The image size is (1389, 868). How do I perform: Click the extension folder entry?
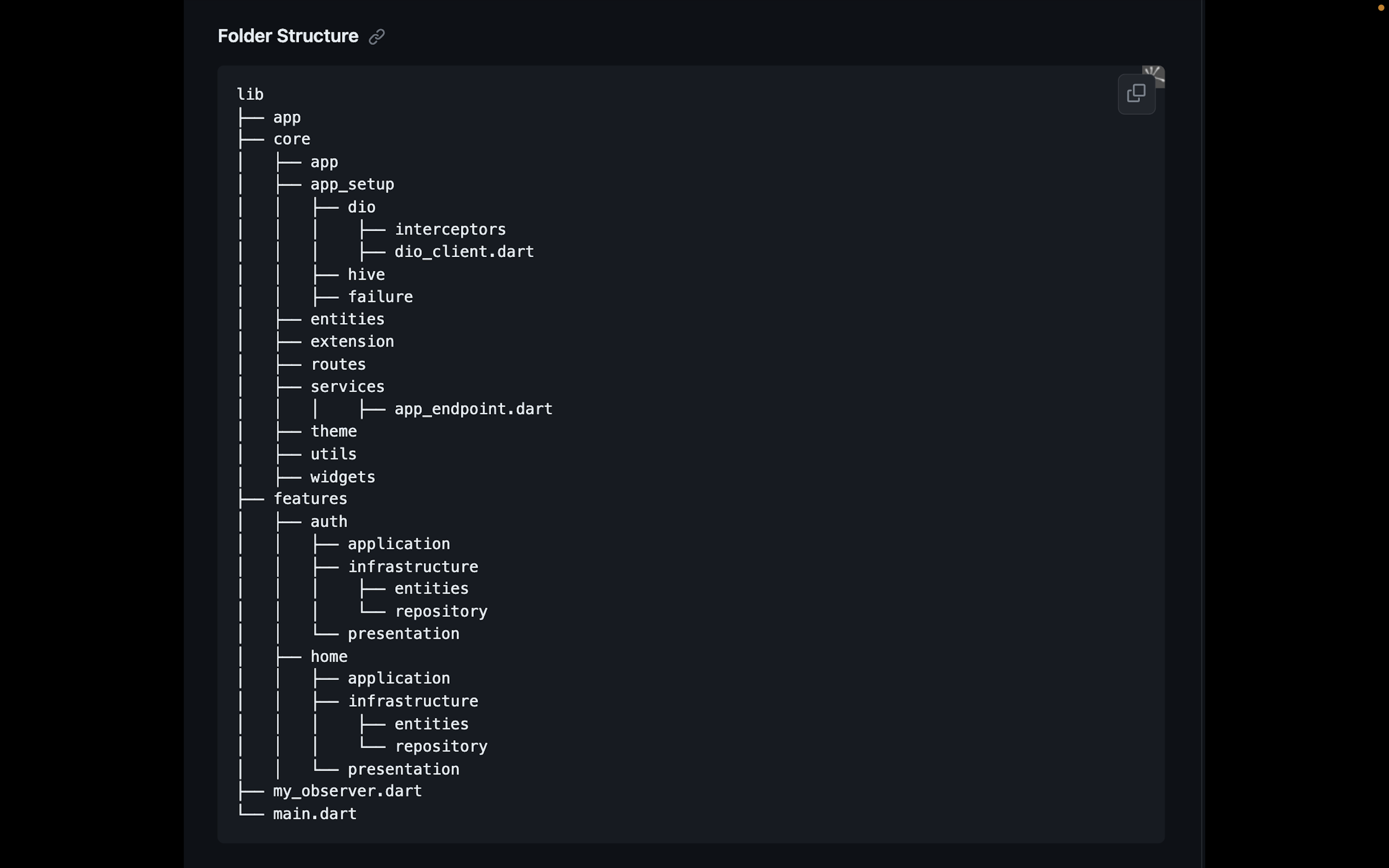pos(353,341)
